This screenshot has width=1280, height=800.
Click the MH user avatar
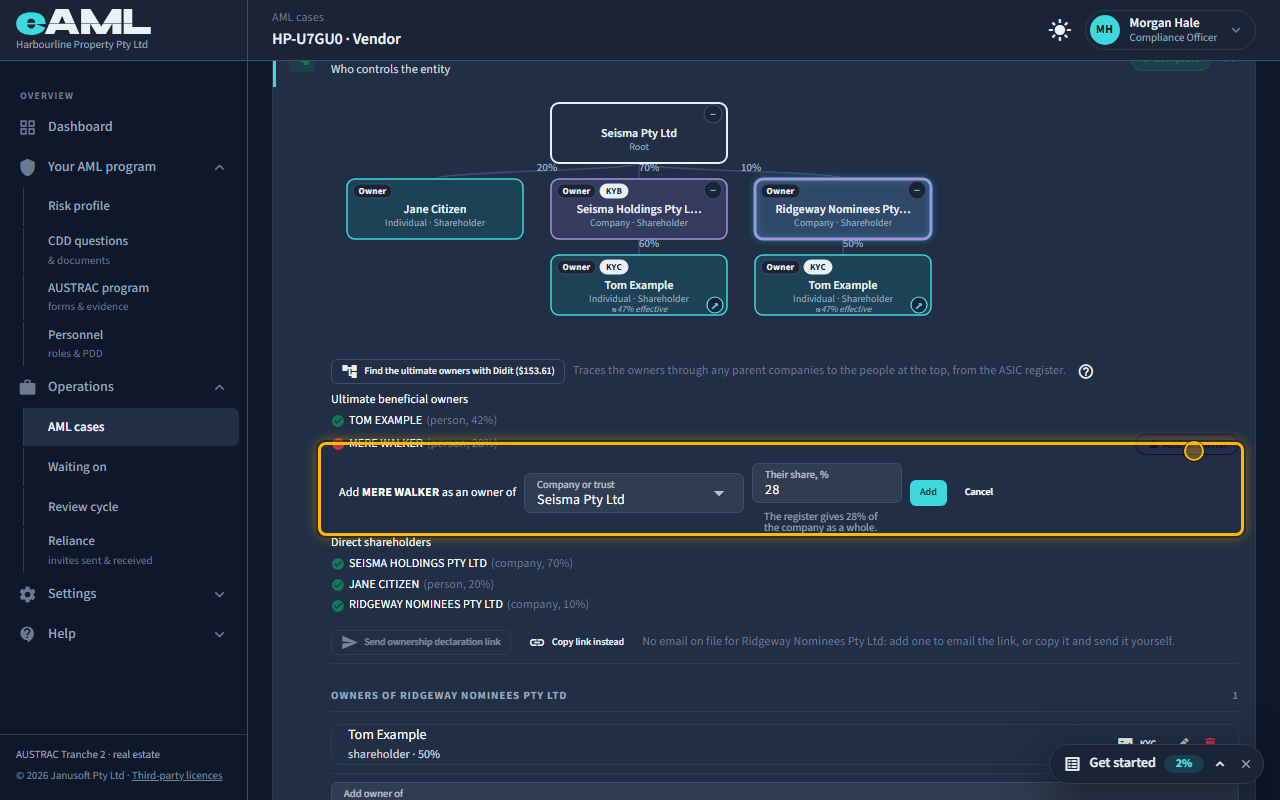click(1104, 30)
